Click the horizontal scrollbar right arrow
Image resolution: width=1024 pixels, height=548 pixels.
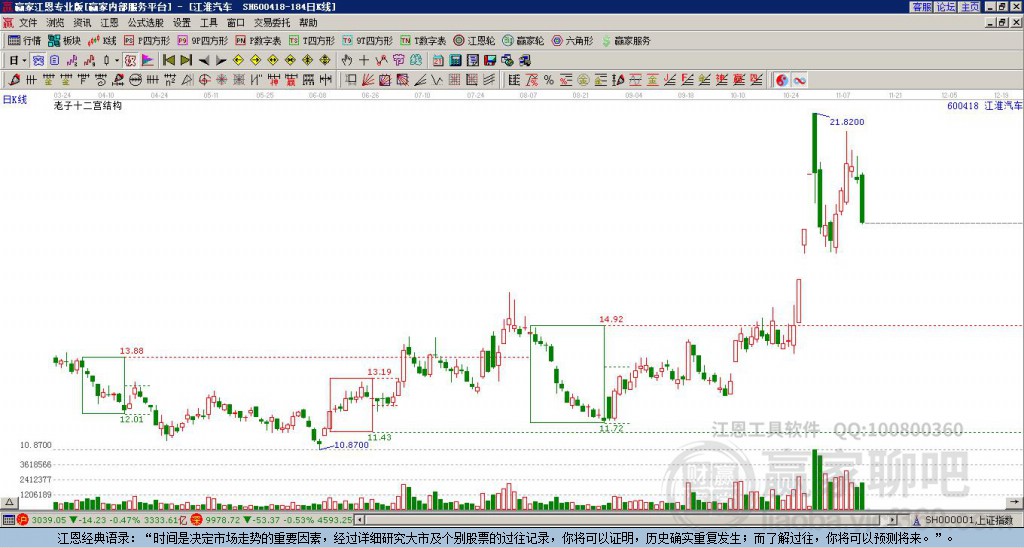click(x=892, y=520)
